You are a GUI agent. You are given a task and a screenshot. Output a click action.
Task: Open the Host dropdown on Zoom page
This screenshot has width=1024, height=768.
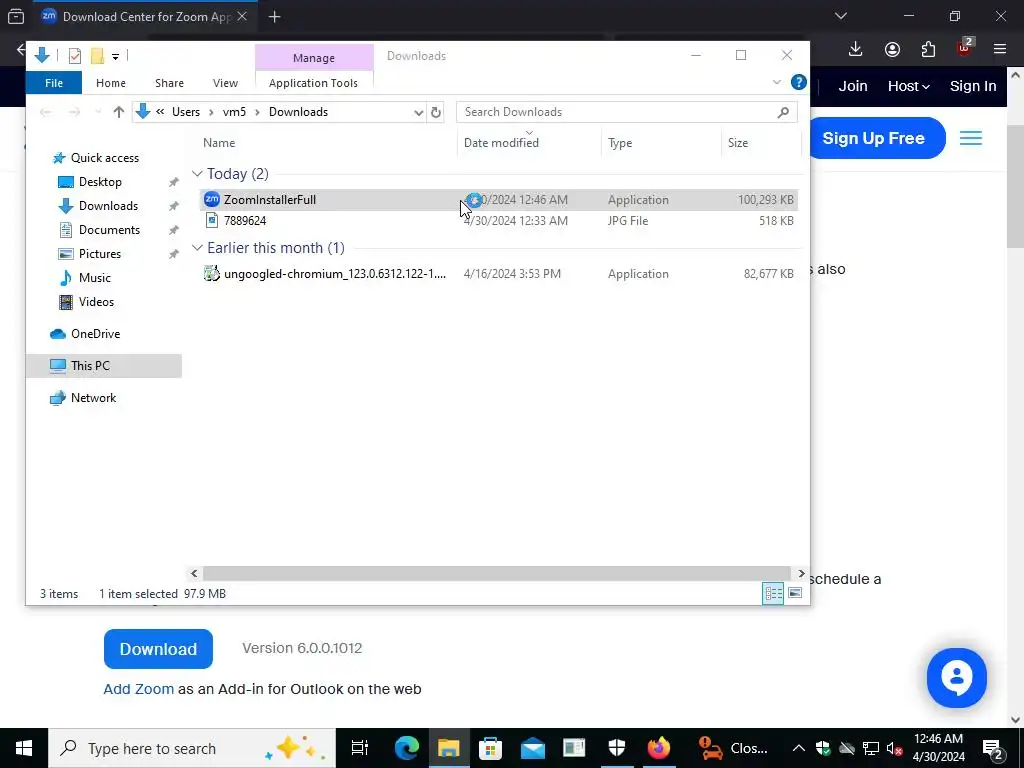point(908,86)
